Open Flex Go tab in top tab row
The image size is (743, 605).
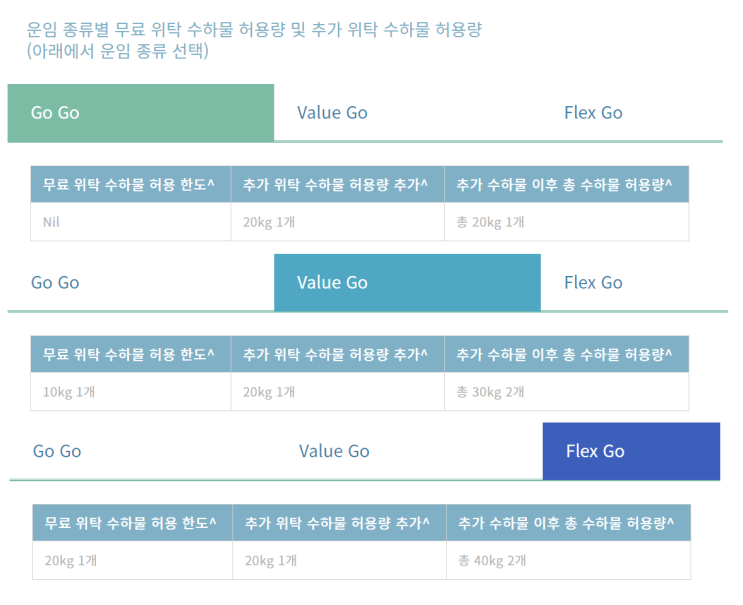(593, 112)
